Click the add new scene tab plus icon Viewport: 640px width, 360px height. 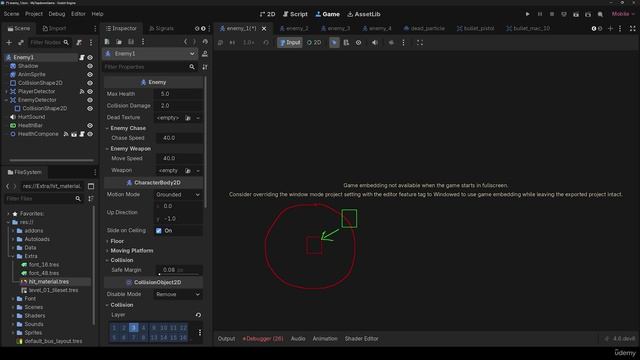point(610,29)
